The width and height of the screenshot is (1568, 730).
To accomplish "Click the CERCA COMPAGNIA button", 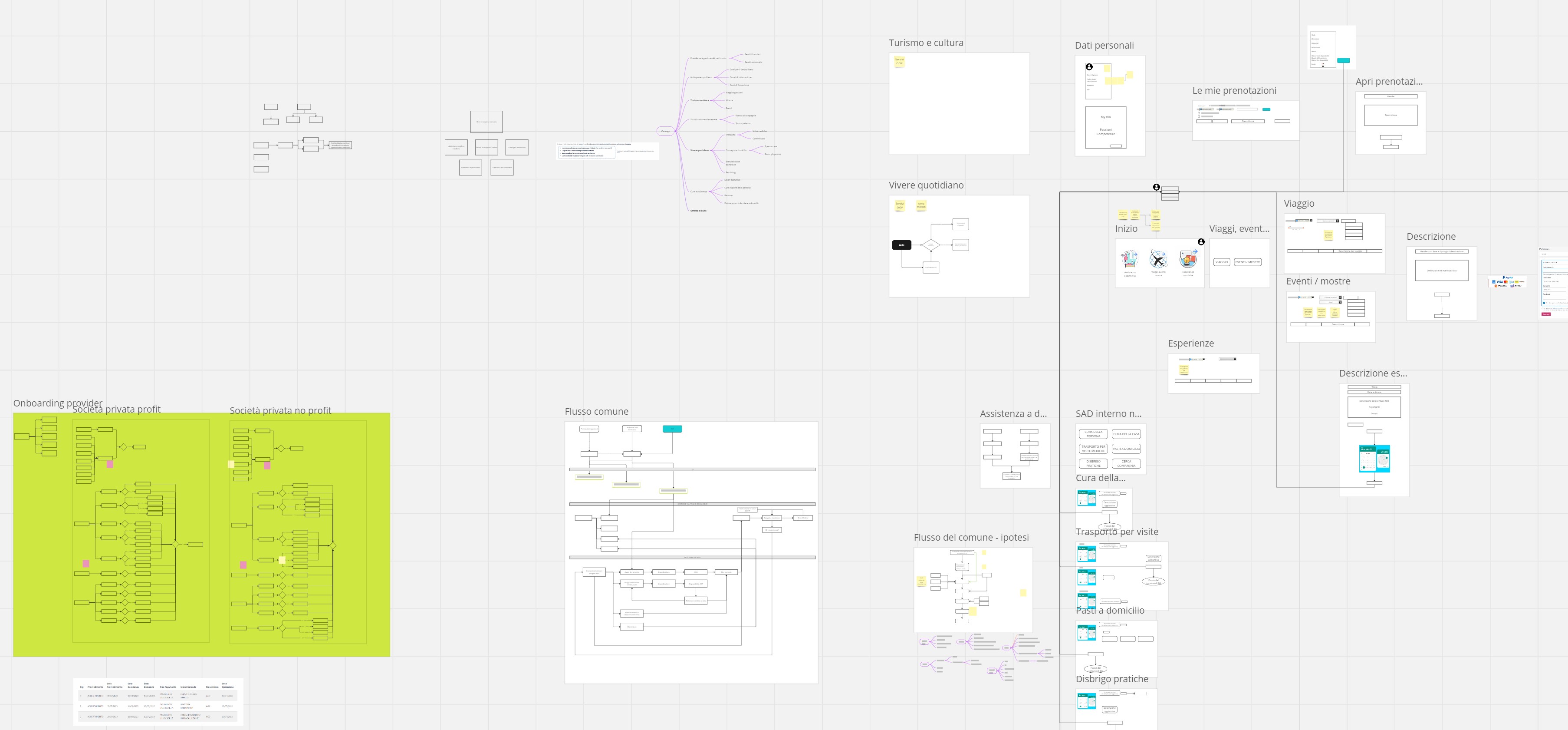I will point(1126,463).
